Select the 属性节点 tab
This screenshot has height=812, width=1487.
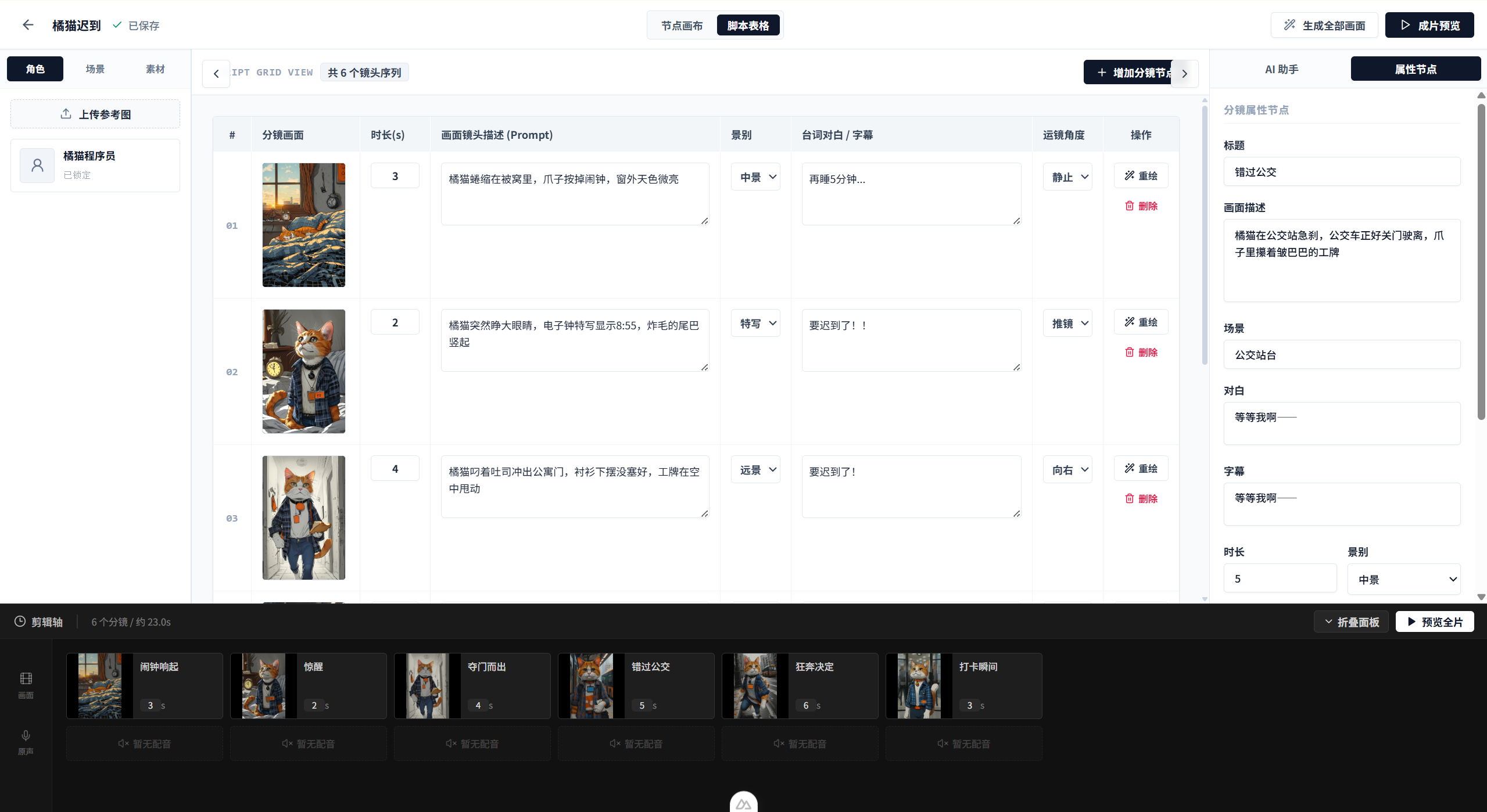(x=1416, y=69)
